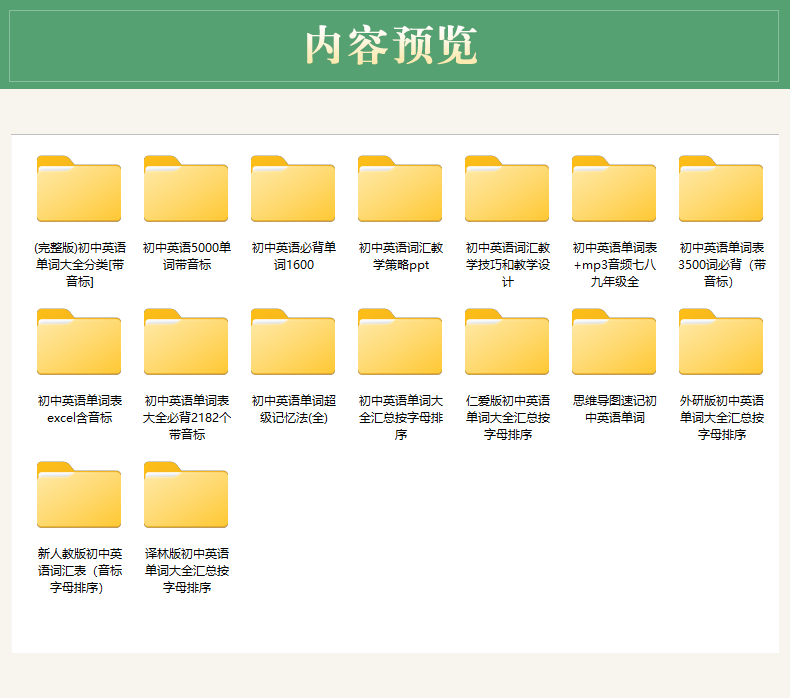This screenshot has width=790, height=698.
Task: Select the label 初中英语单词表+mp3音频七八九年级全
Action: (615, 265)
